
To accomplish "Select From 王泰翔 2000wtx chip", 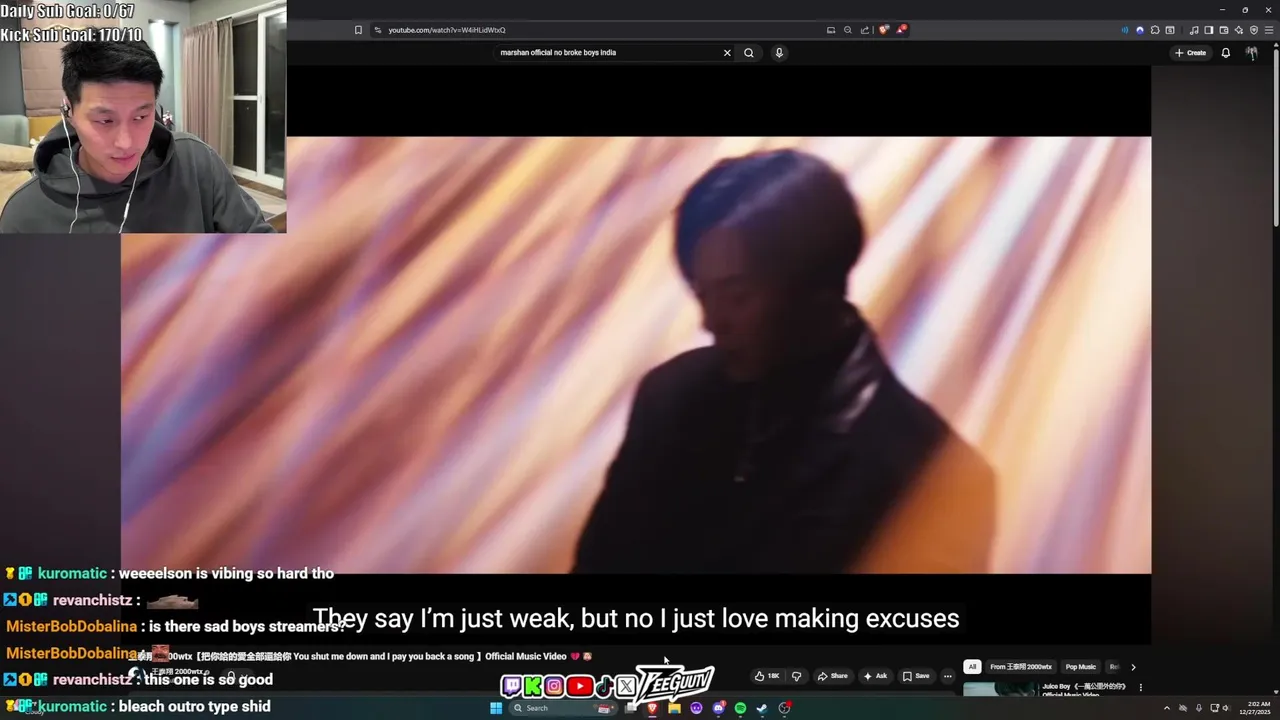I will [1021, 666].
